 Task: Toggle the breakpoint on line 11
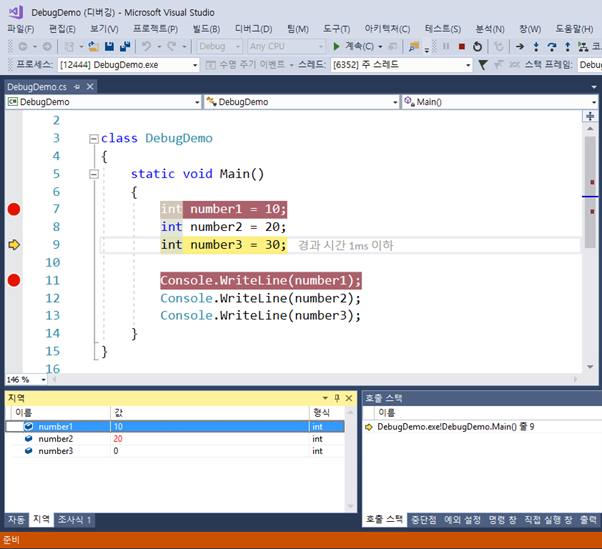pos(14,280)
